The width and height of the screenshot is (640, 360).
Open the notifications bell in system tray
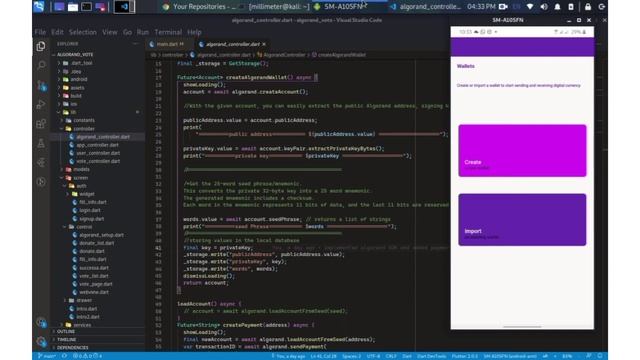pos(557,7)
